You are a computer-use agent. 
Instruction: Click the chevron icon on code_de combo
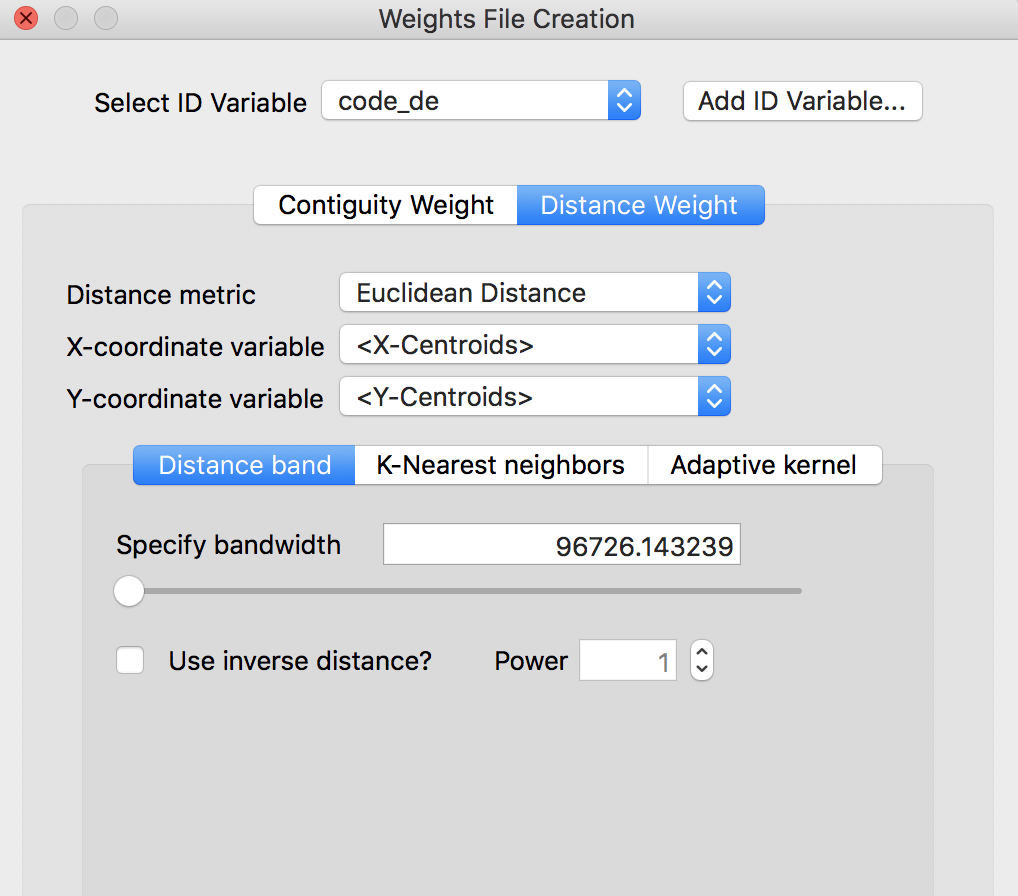coord(625,100)
